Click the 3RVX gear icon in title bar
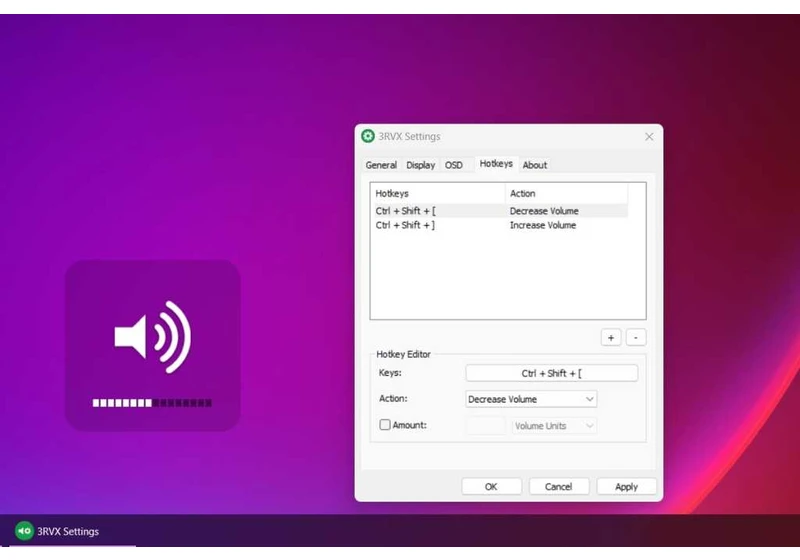 (x=368, y=136)
